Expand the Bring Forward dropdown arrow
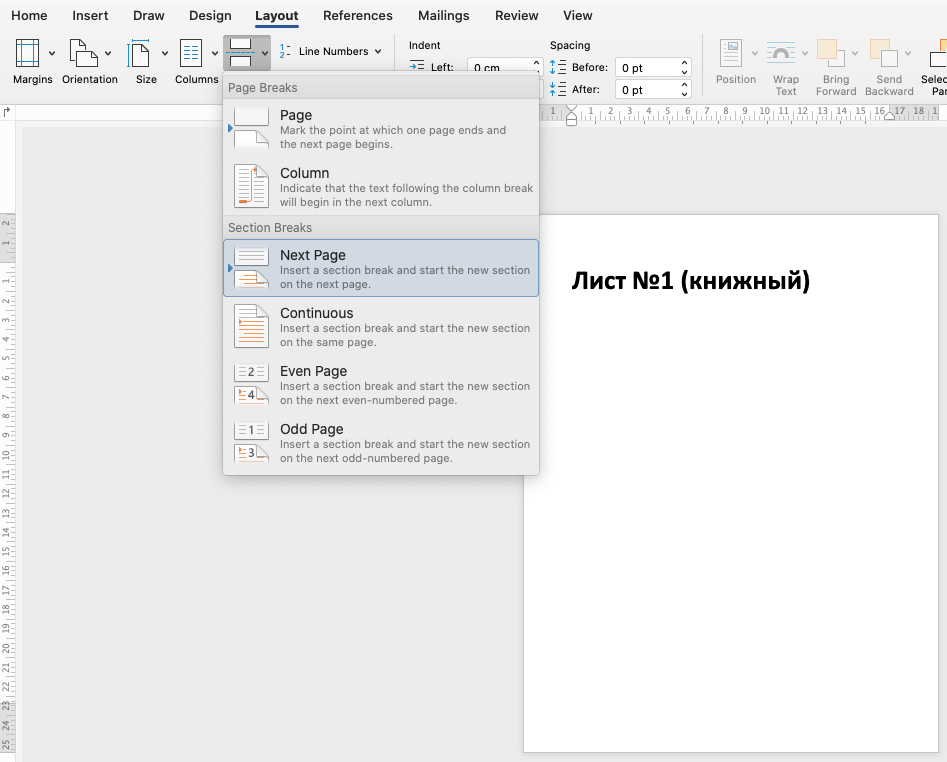947x762 pixels. pos(855,53)
